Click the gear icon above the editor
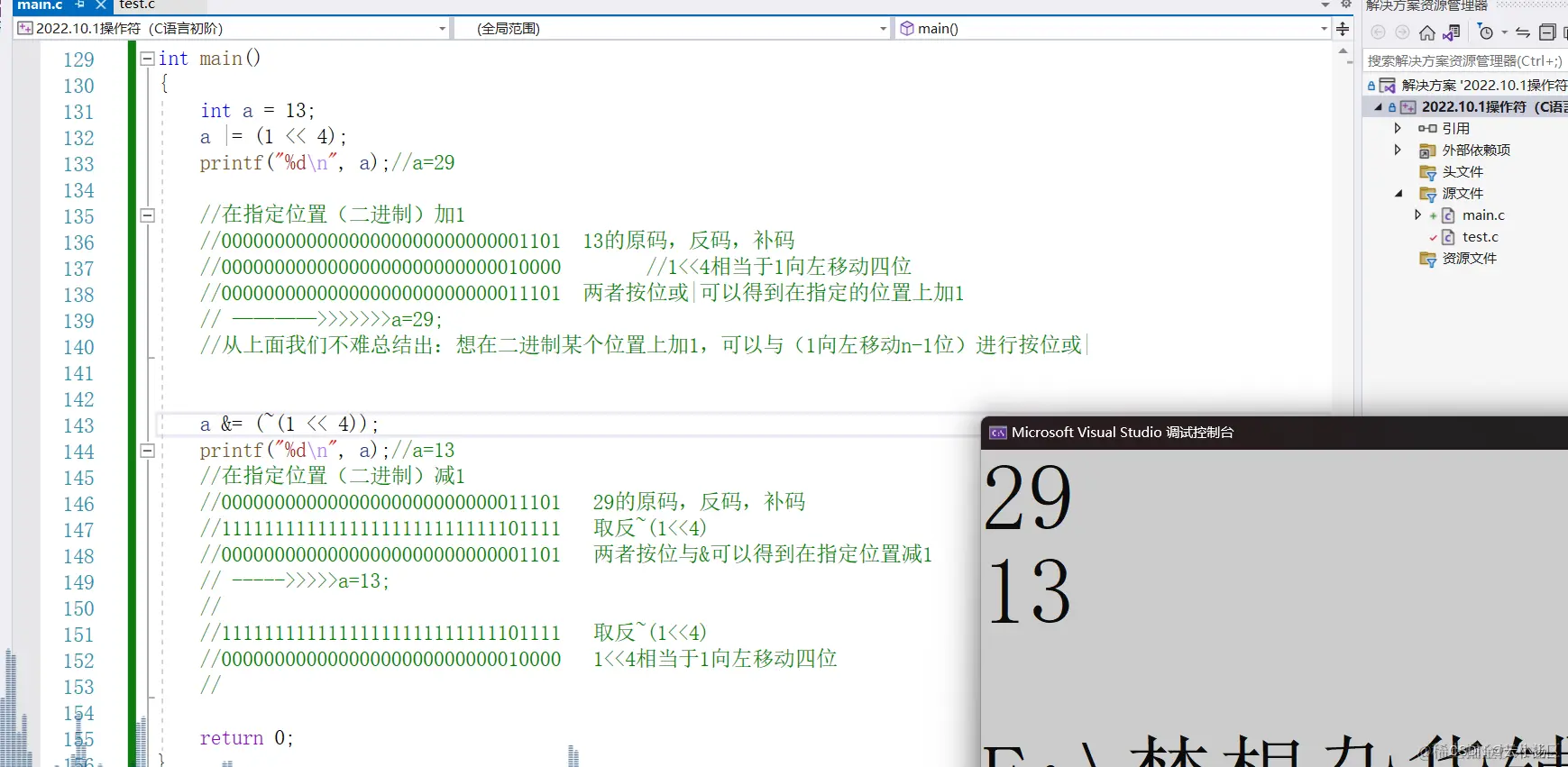 pos(1346,5)
